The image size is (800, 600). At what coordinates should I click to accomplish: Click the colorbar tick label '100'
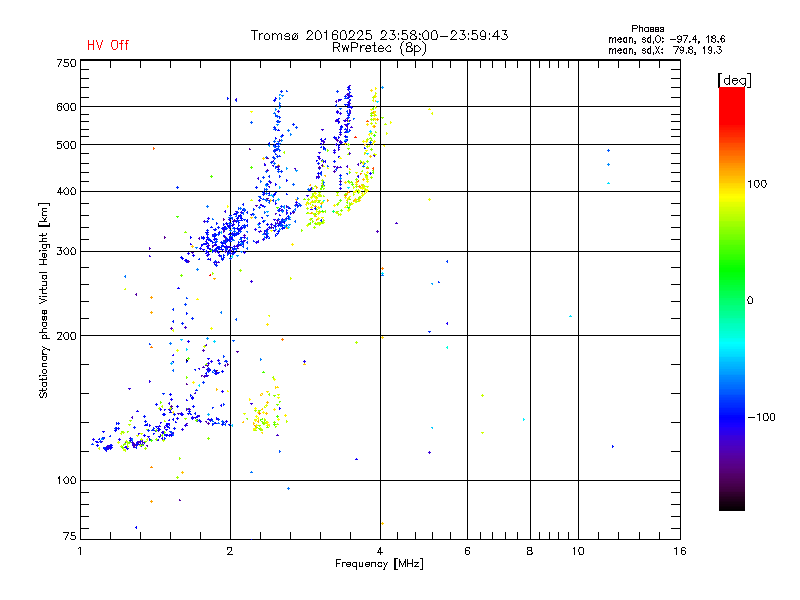point(757,184)
